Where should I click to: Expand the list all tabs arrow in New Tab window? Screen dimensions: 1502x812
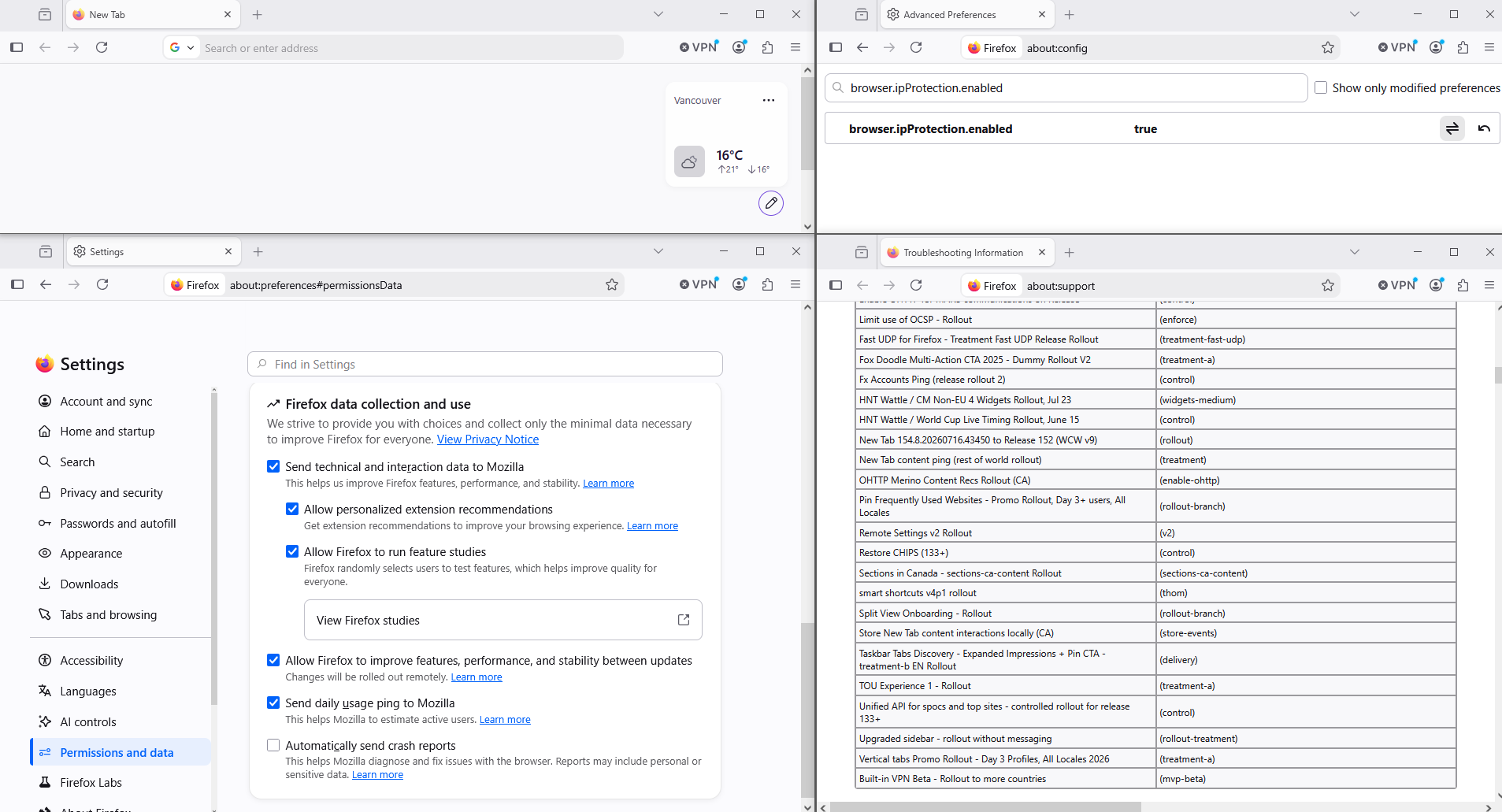[658, 14]
